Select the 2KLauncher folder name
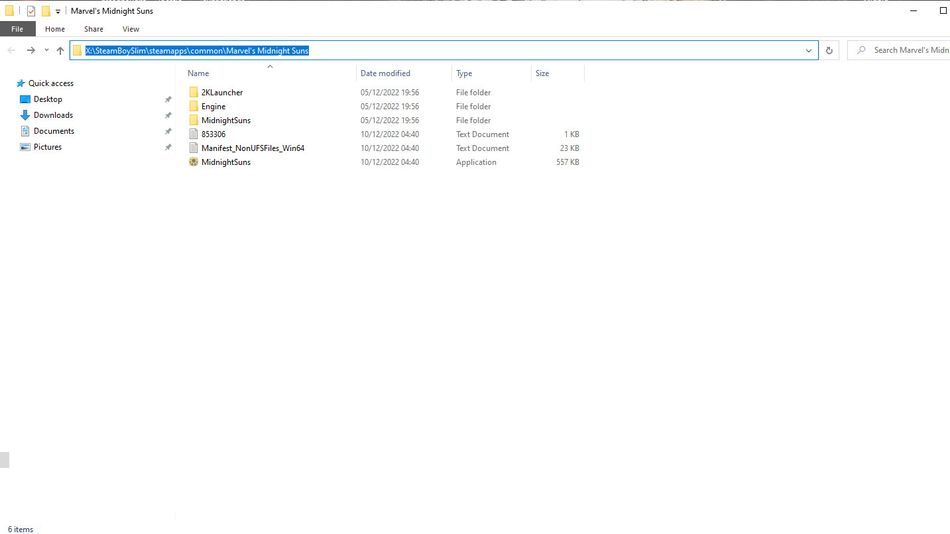Screen dimensions: 950x534 pos(222,92)
